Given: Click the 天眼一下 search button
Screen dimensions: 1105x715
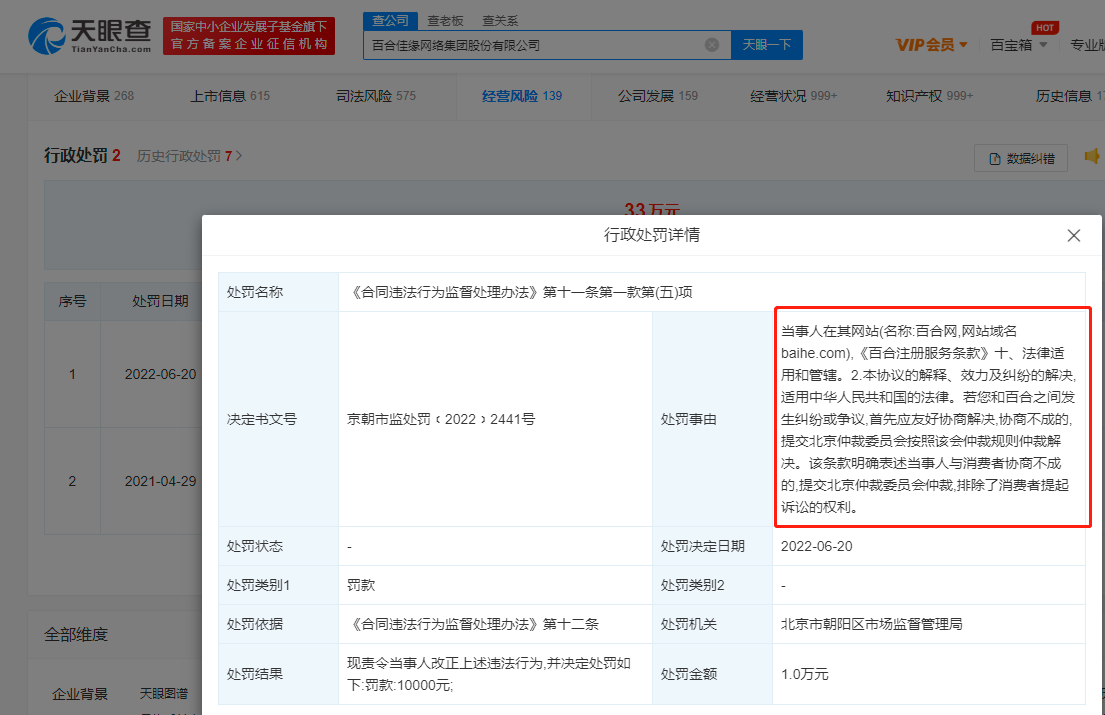Looking at the screenshot, I should [x=767, y=45].
